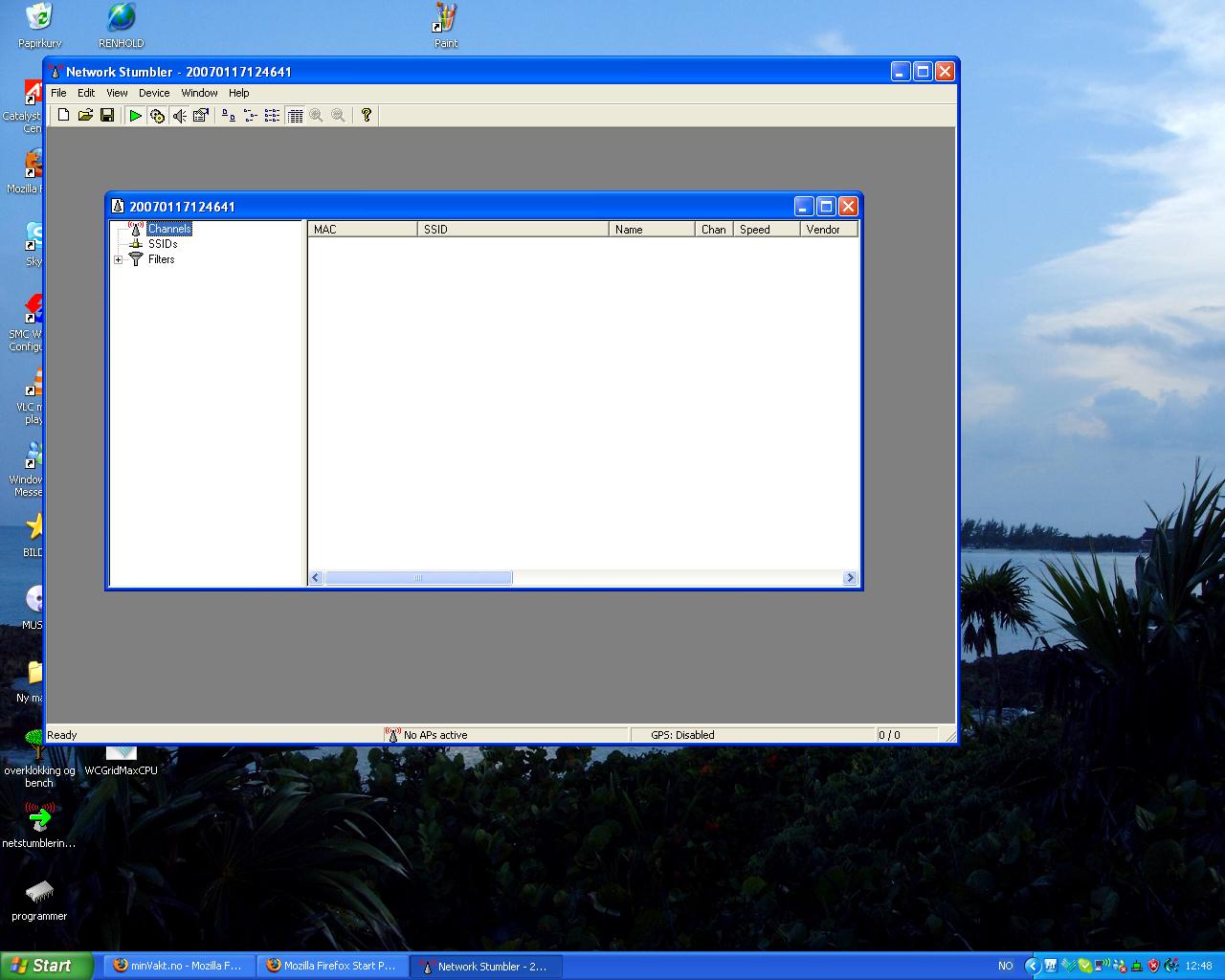Open the File menu

coord(58,93)
